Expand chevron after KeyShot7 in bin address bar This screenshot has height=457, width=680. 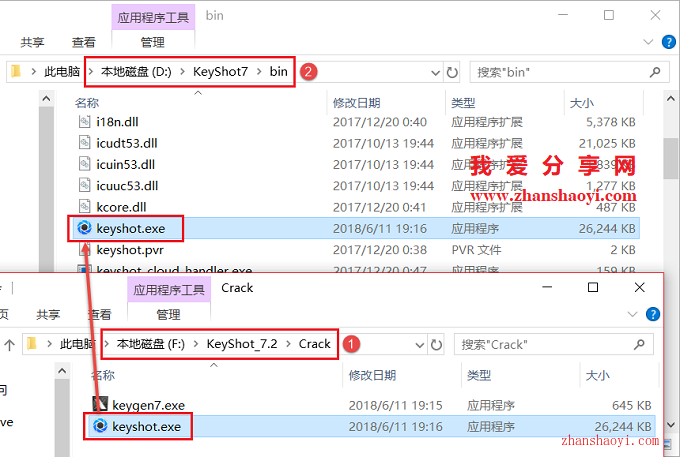(x=259, y=72)
